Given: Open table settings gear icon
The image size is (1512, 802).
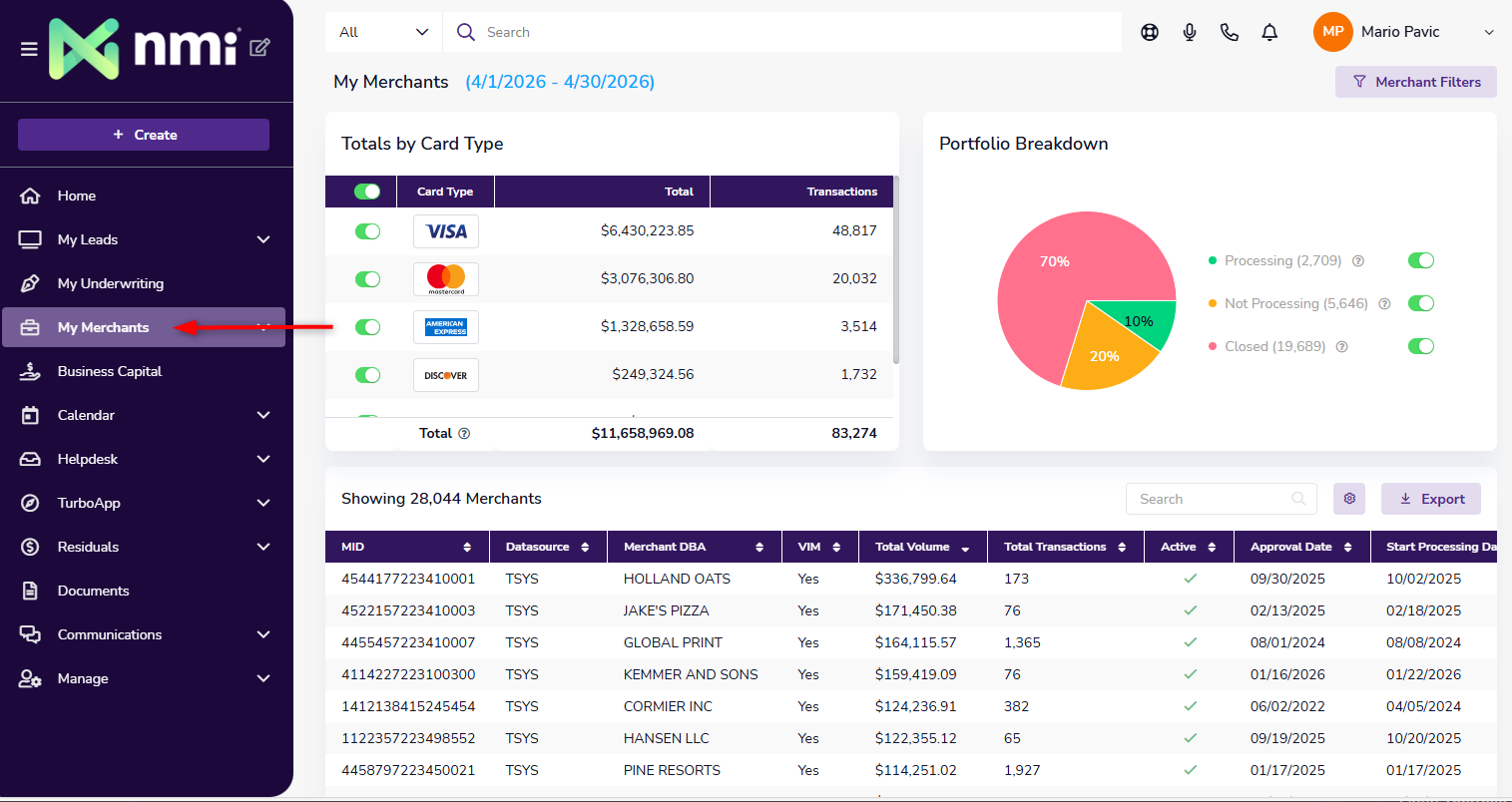Looking at the screenshot, I should click(1349, 499).
